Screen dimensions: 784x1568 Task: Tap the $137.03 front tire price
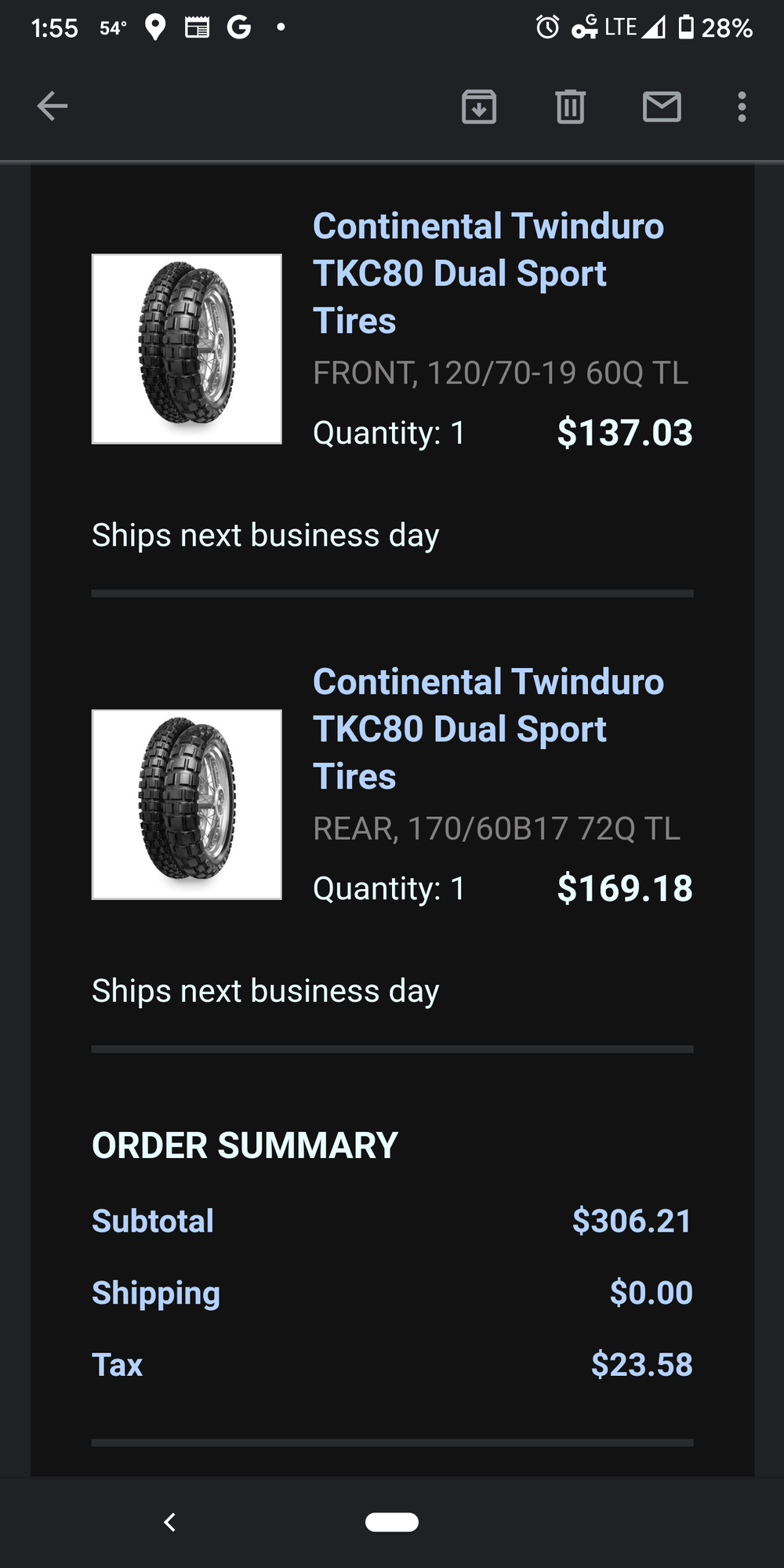click(624, 433)
